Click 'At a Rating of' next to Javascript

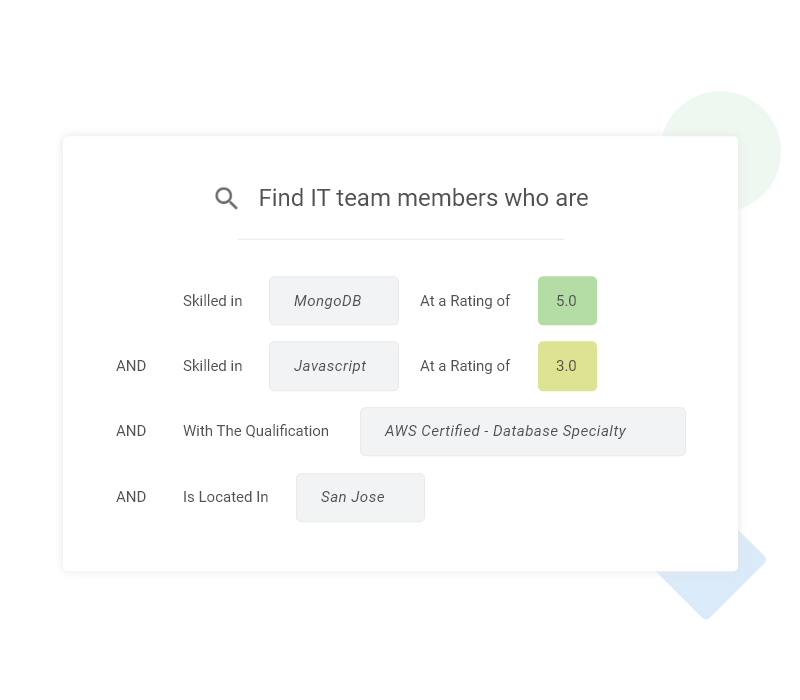coord(465,366)
